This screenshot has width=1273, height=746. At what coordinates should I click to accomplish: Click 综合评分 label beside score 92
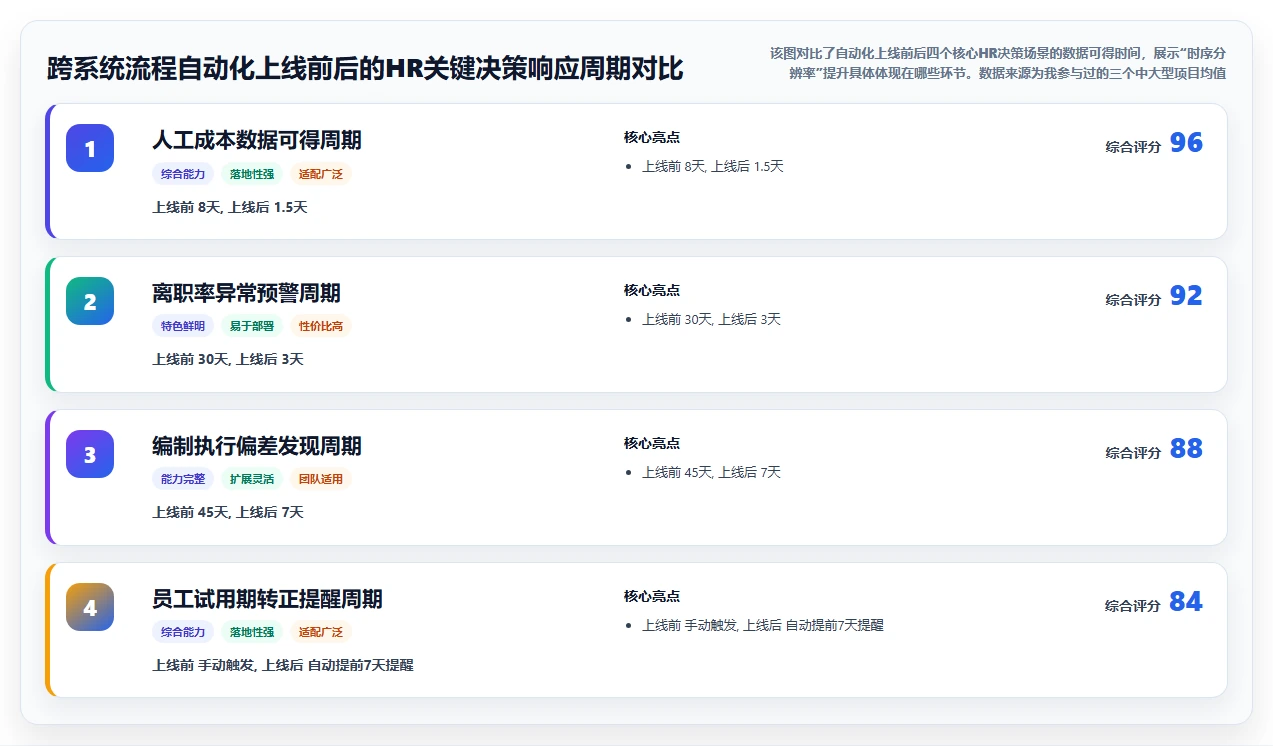(1133, 300)
